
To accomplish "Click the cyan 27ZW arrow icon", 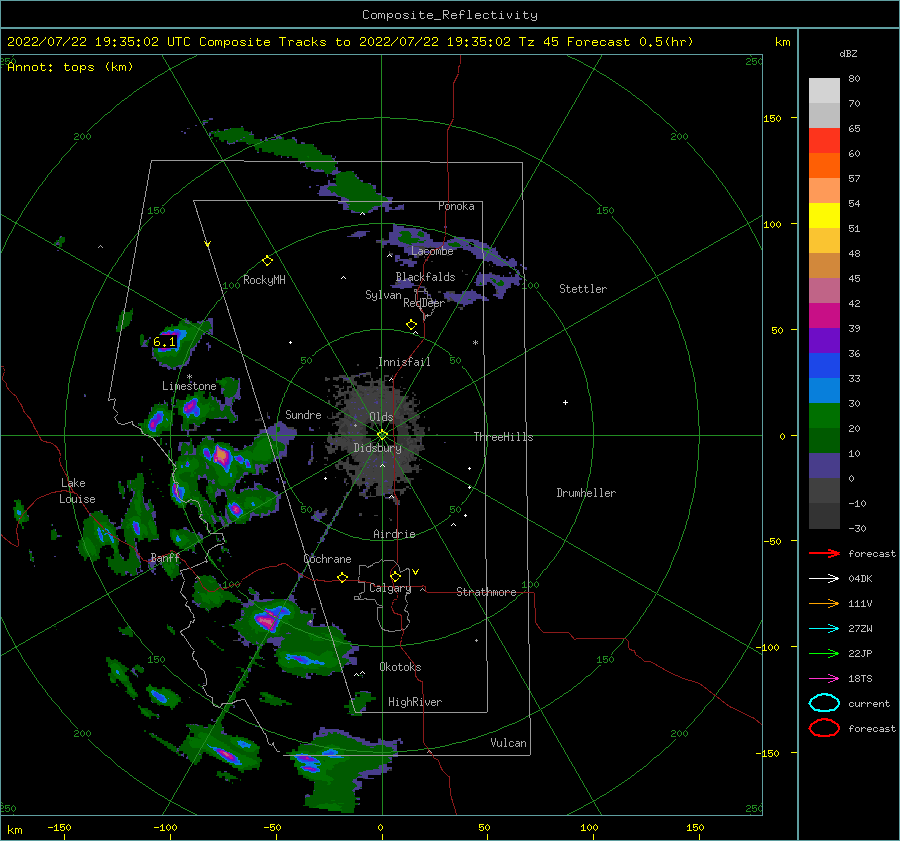I will coord(824,629).
